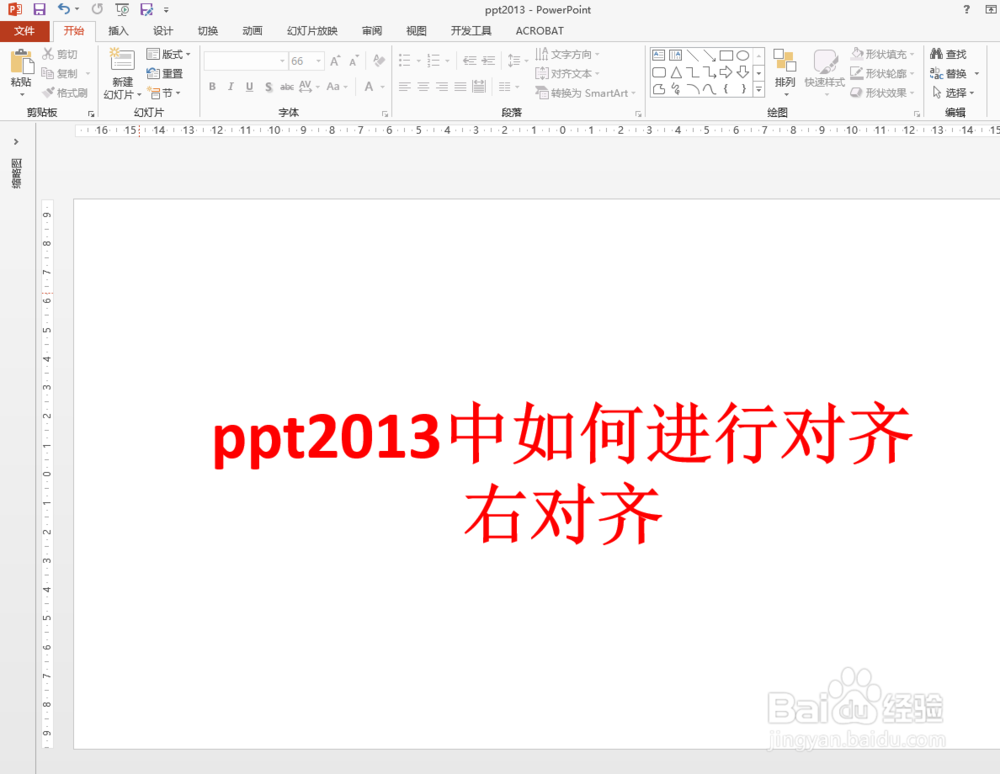The height and width of the screenshot is (774, 1000).
Task: Toggle Italic formatting
Action: pyautogui.click(x=231, y=87)
